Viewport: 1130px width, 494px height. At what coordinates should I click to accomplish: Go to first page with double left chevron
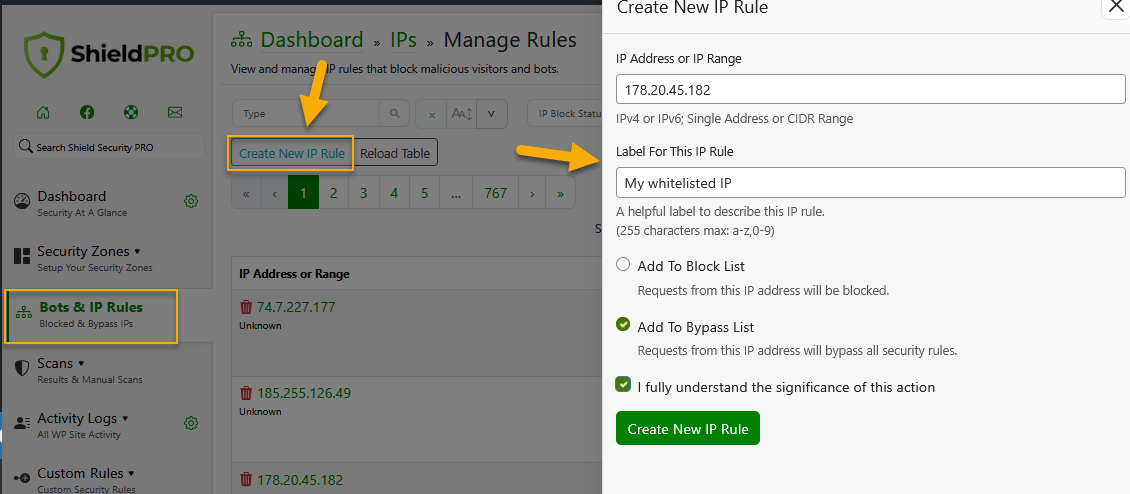click(246, 193)
